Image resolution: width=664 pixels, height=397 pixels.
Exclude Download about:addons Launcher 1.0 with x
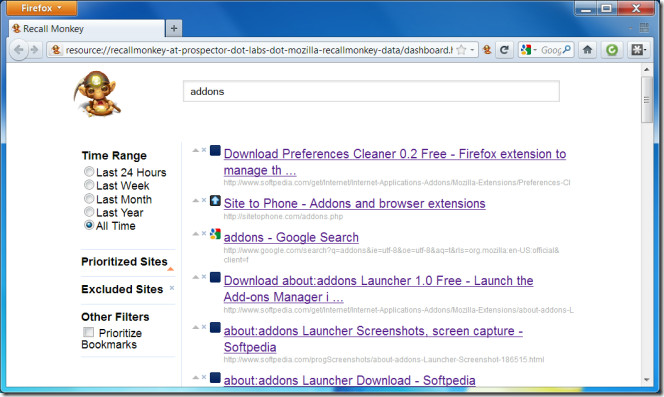[x=204, y=277]
